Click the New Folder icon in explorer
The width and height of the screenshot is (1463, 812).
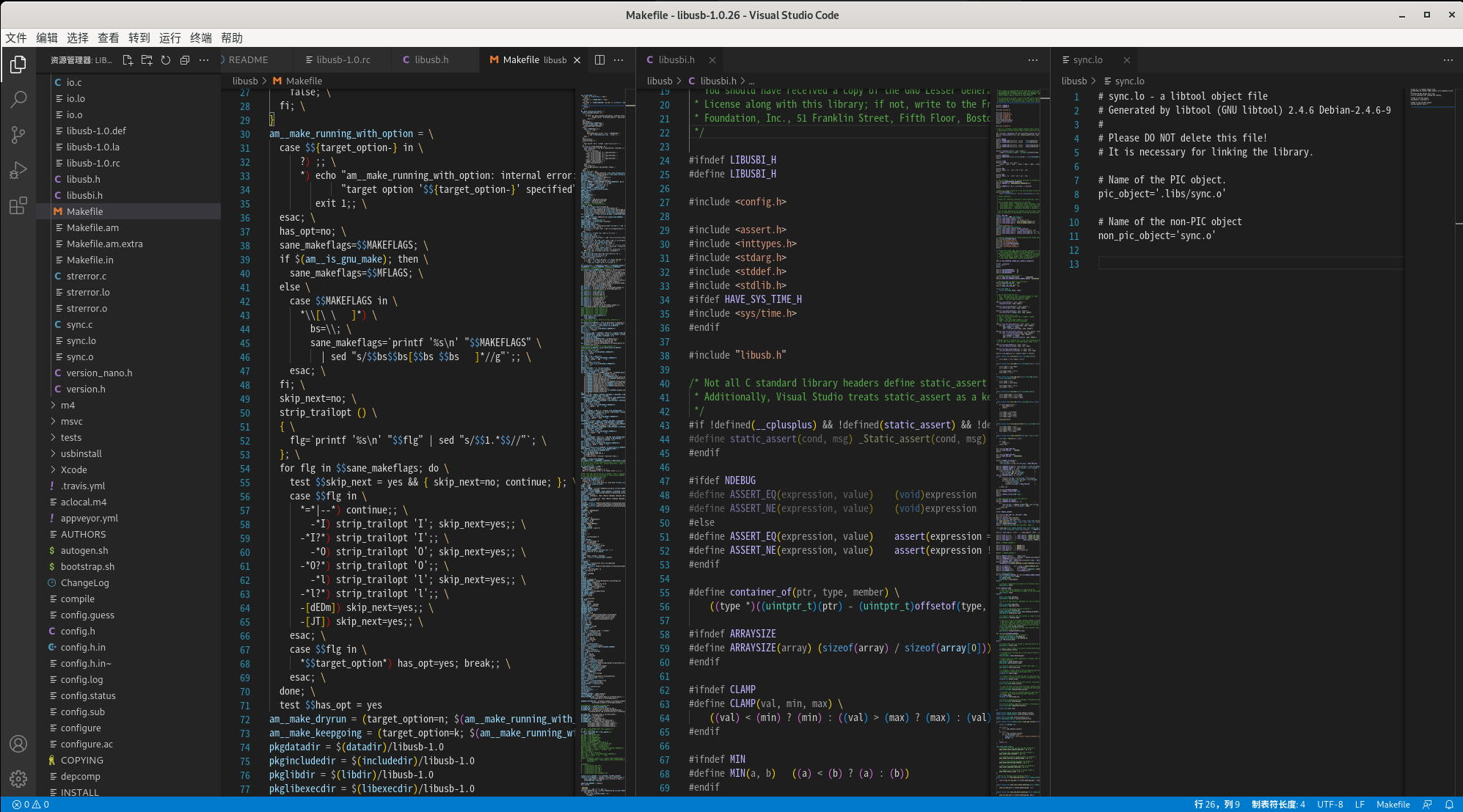click(x=147, y=60)
